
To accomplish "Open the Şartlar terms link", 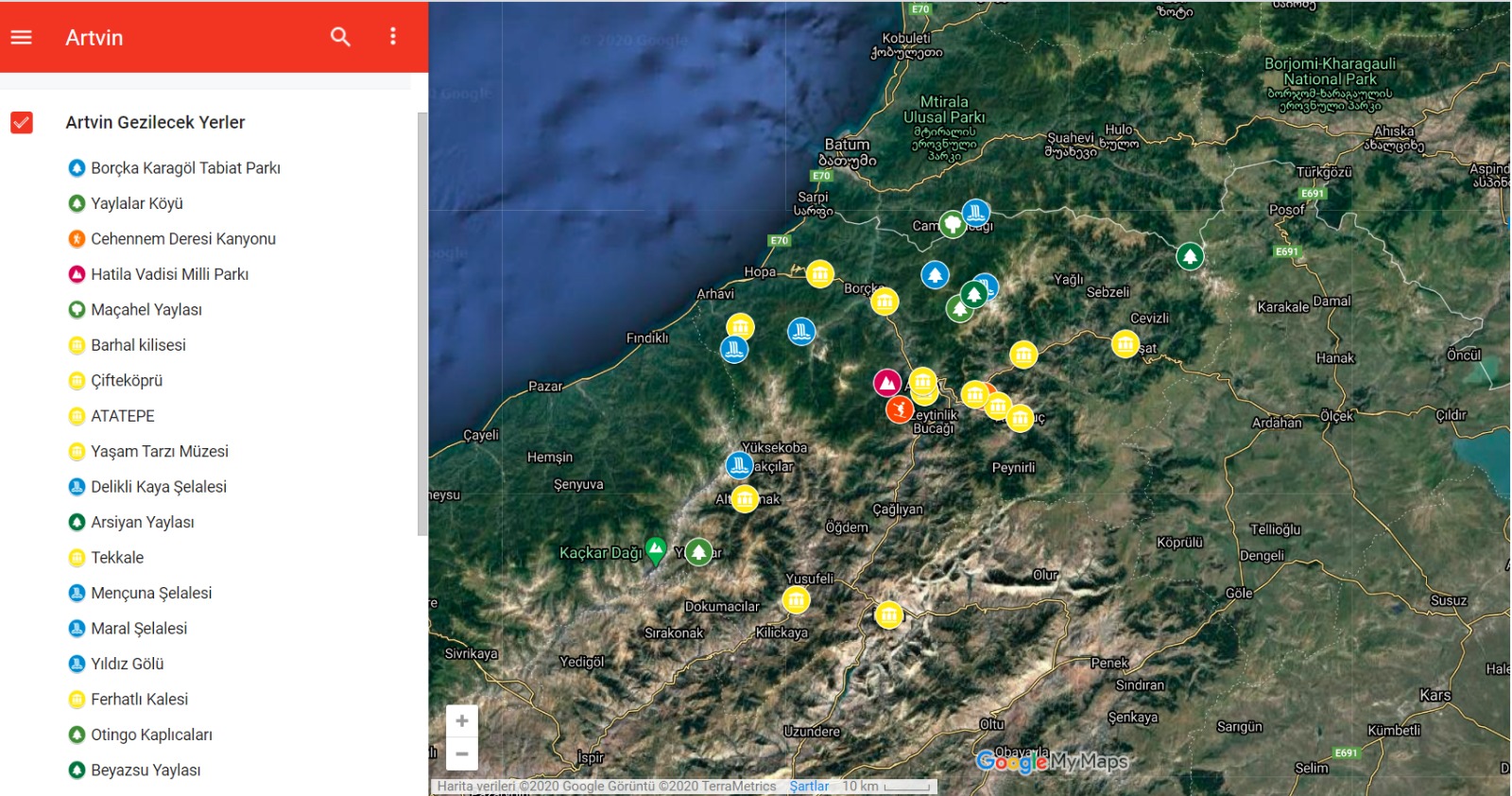I will 809,787.
